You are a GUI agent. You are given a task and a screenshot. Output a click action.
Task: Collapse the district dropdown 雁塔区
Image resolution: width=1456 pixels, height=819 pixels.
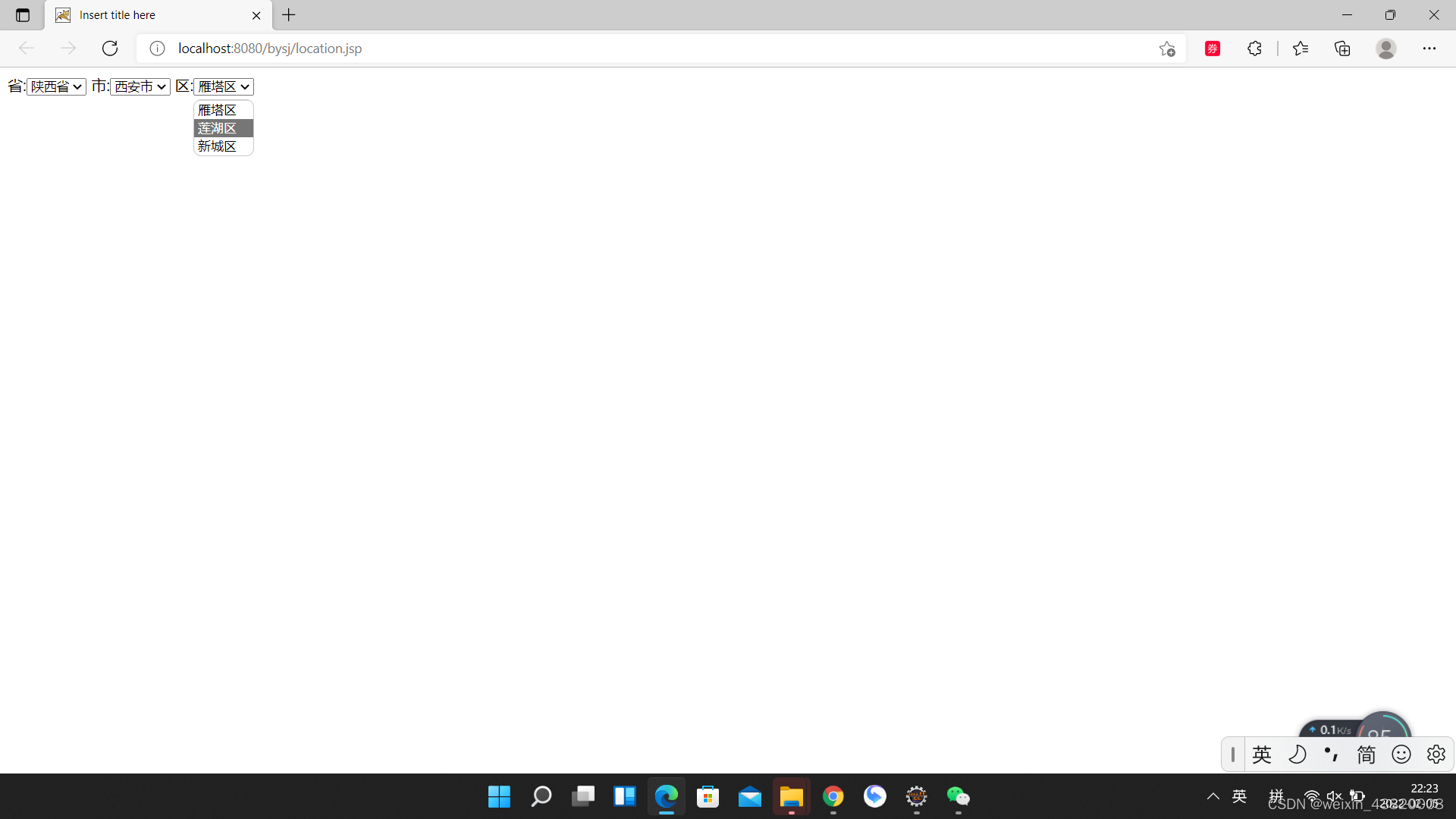pos(224,87)
